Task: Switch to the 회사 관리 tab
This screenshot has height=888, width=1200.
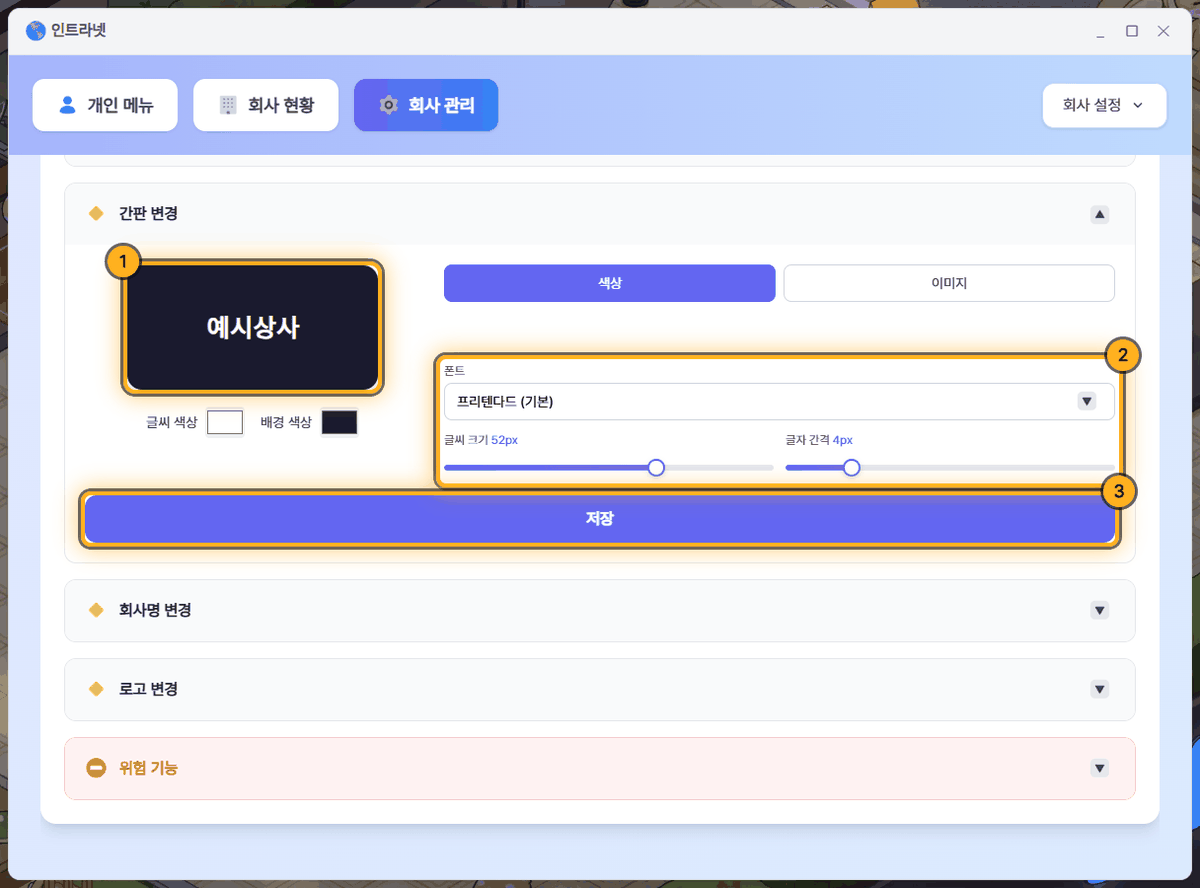Action: pos(426,105)
